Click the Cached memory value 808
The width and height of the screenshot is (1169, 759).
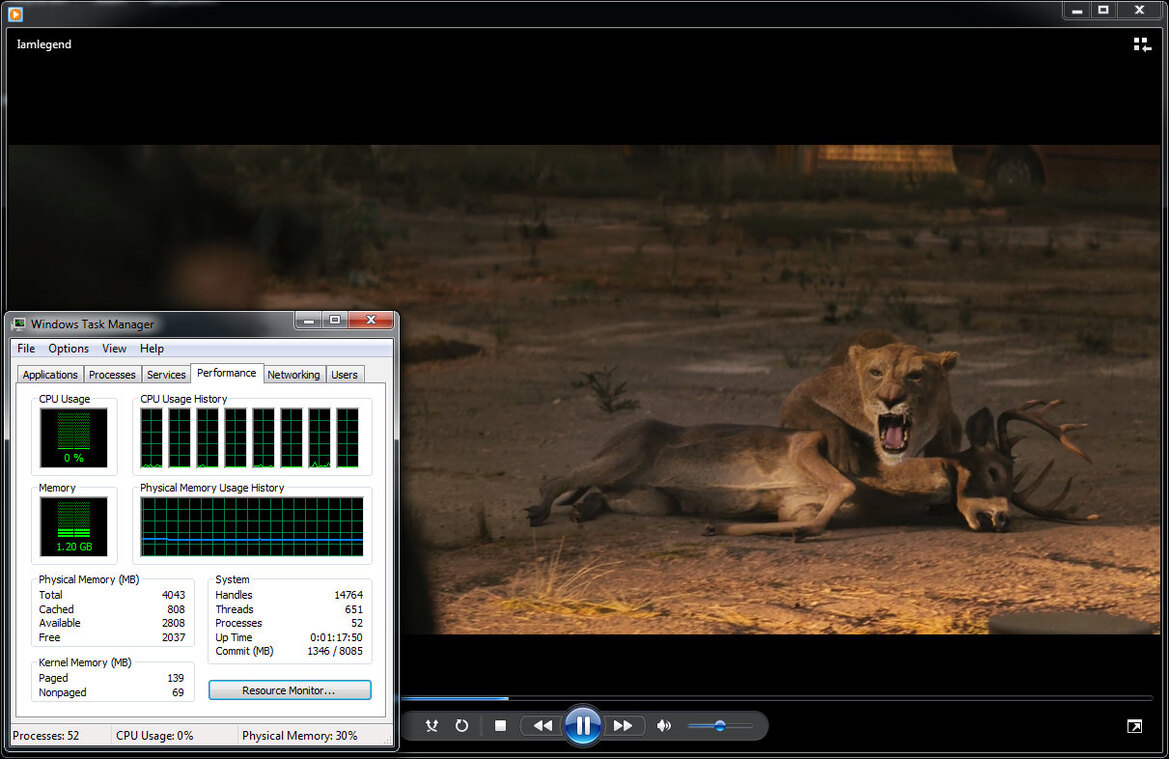176,609
